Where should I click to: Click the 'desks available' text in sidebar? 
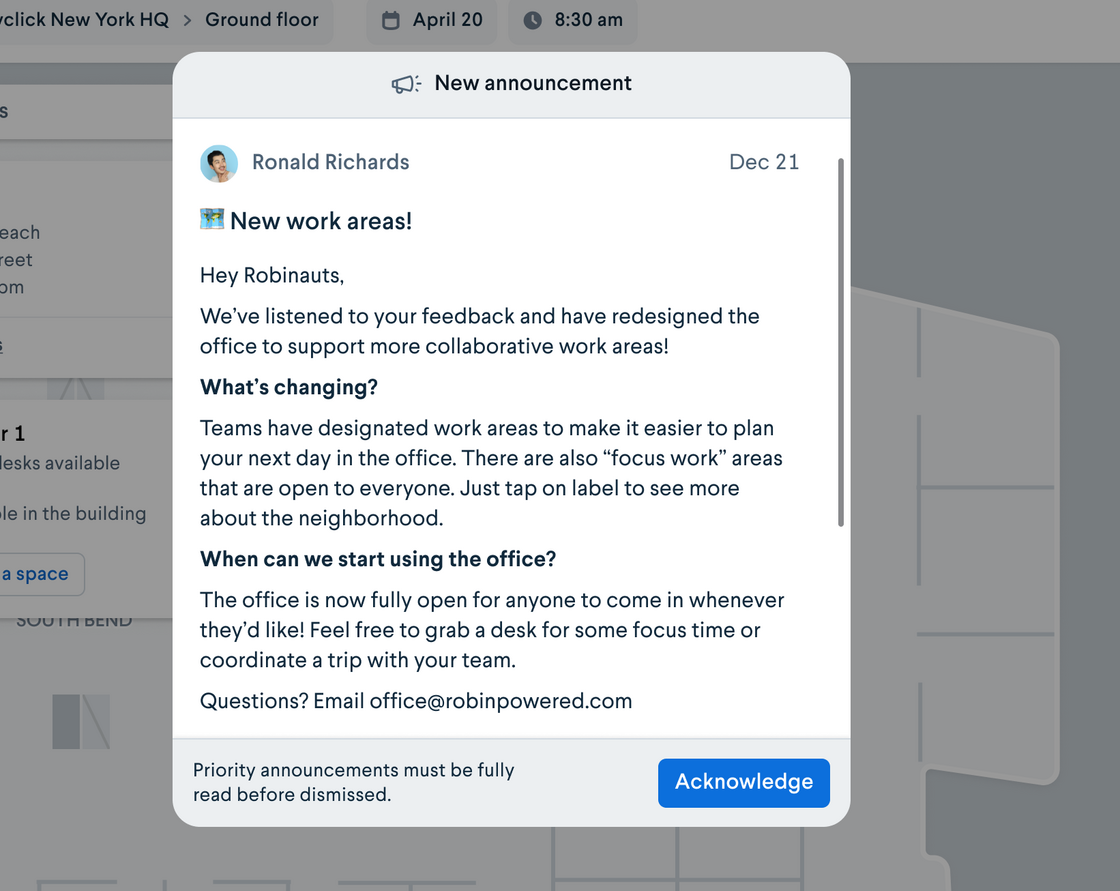[60, 463]
